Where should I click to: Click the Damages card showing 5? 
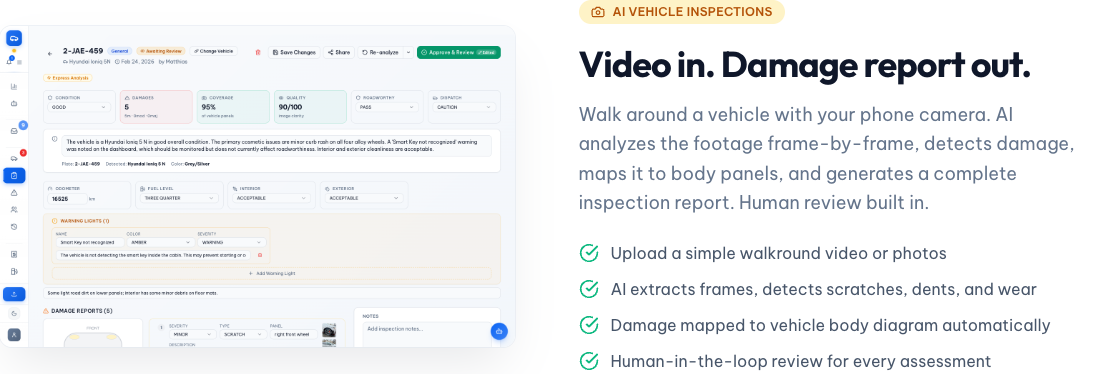click(156, 107)
